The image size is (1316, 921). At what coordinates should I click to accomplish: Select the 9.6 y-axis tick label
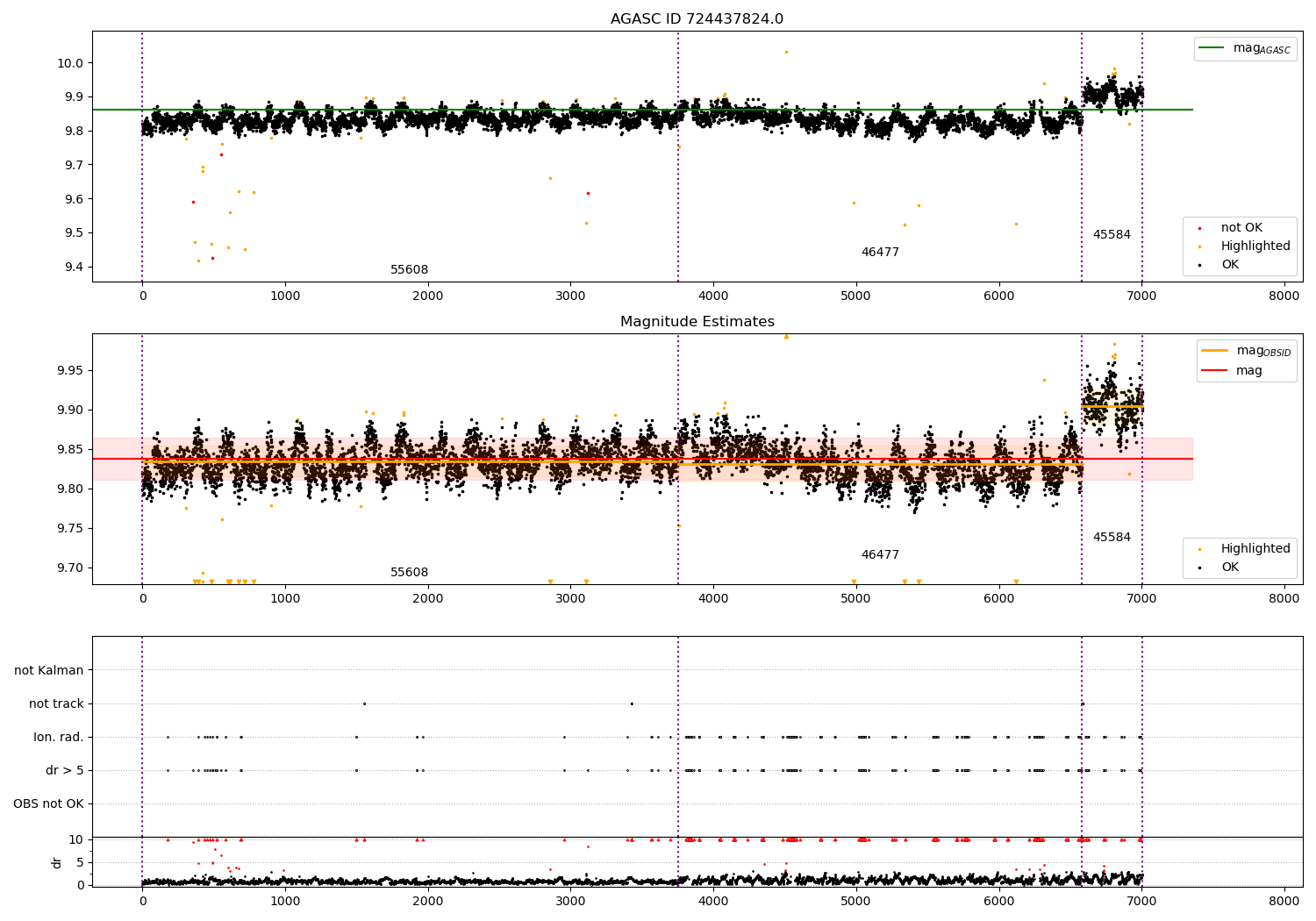click(x=75, y=199)
